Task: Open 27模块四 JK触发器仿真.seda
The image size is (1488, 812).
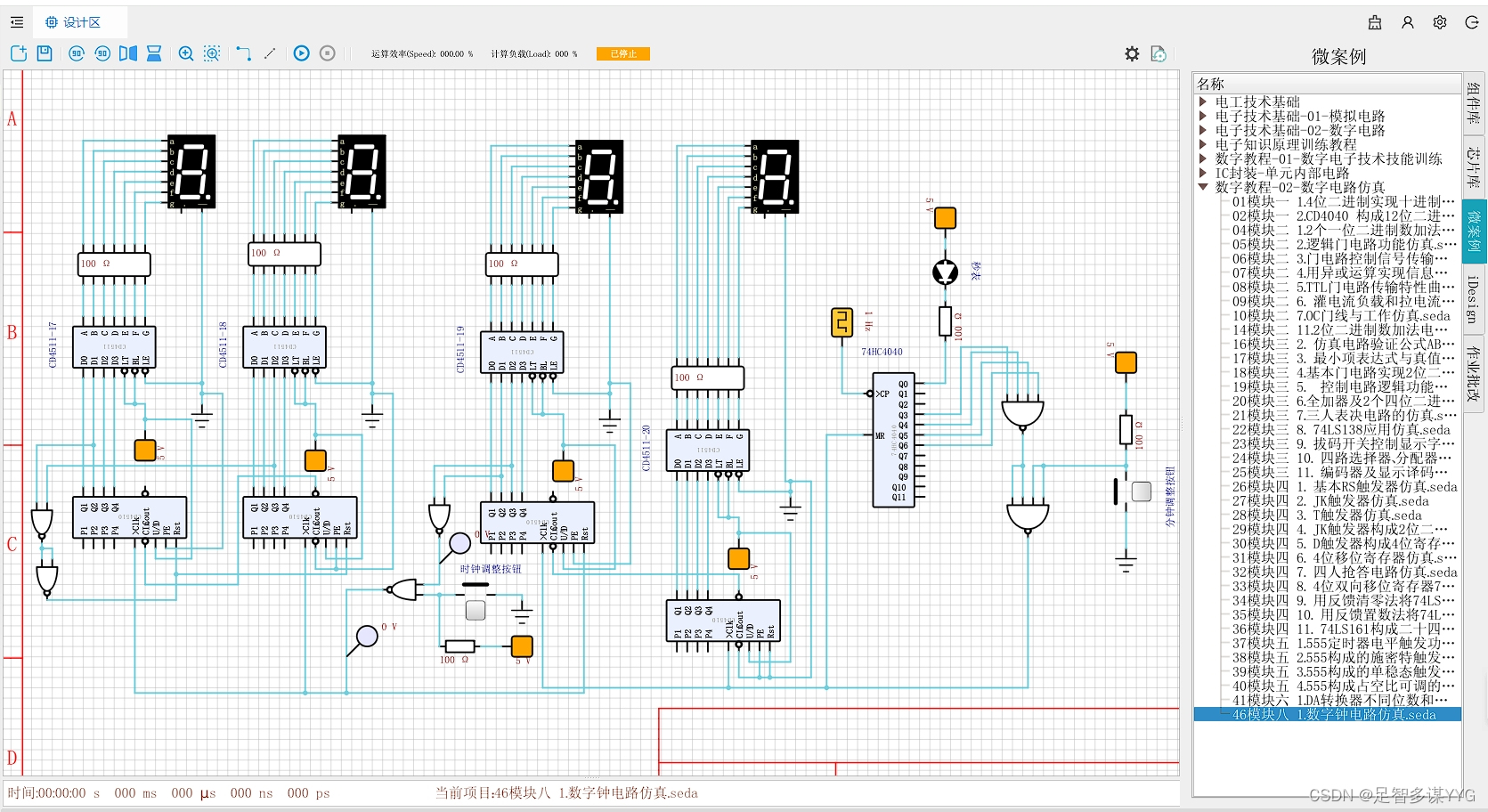Action: click(x=1330, y=500)
